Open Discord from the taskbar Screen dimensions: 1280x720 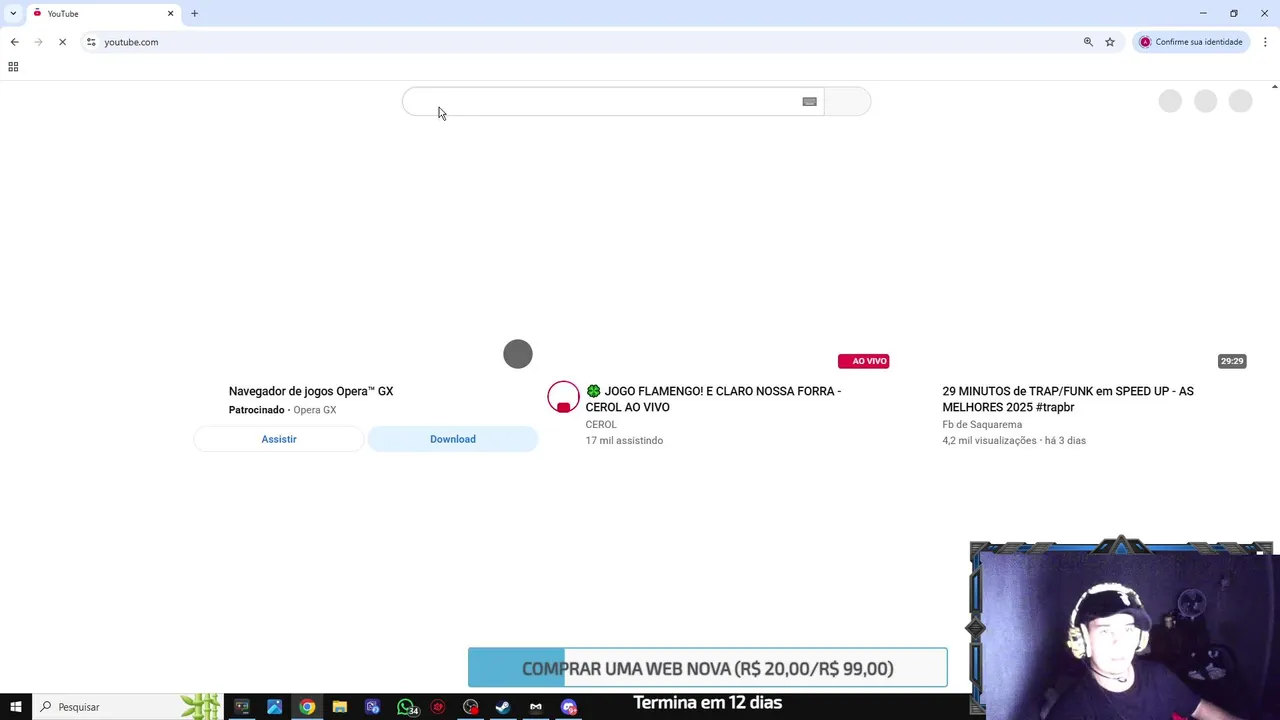pos(569,707)
